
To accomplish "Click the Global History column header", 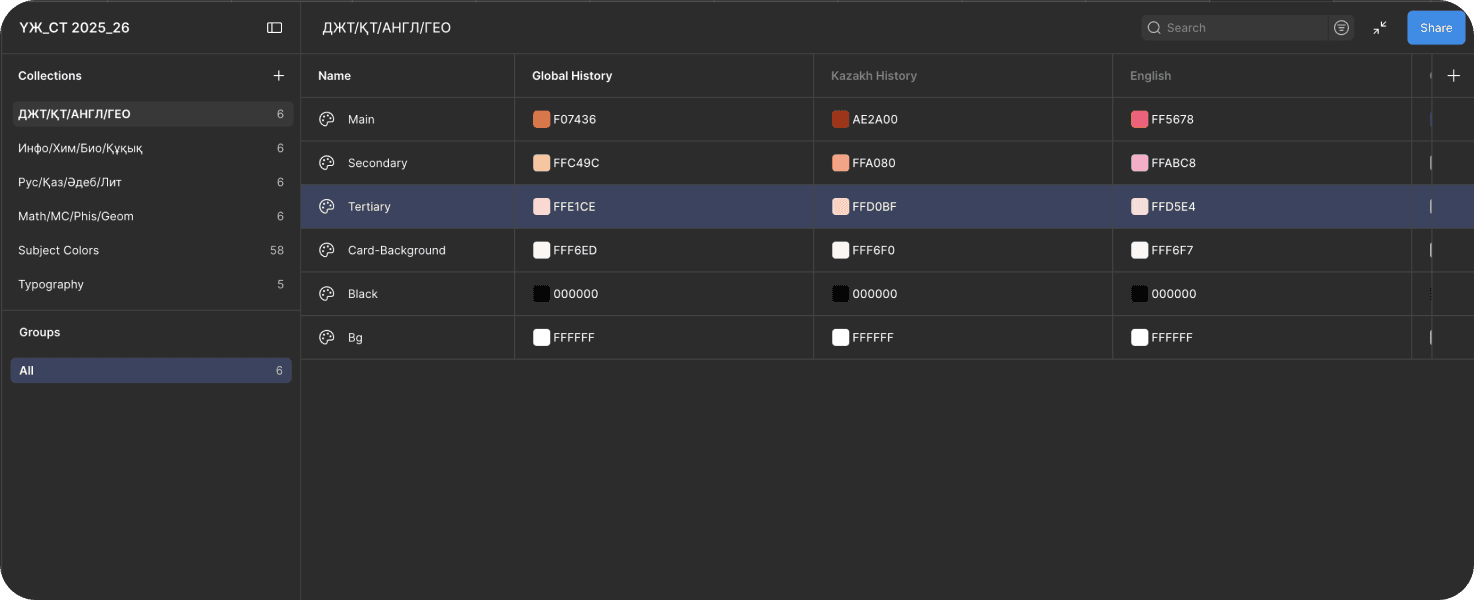I will coord(572,76).
